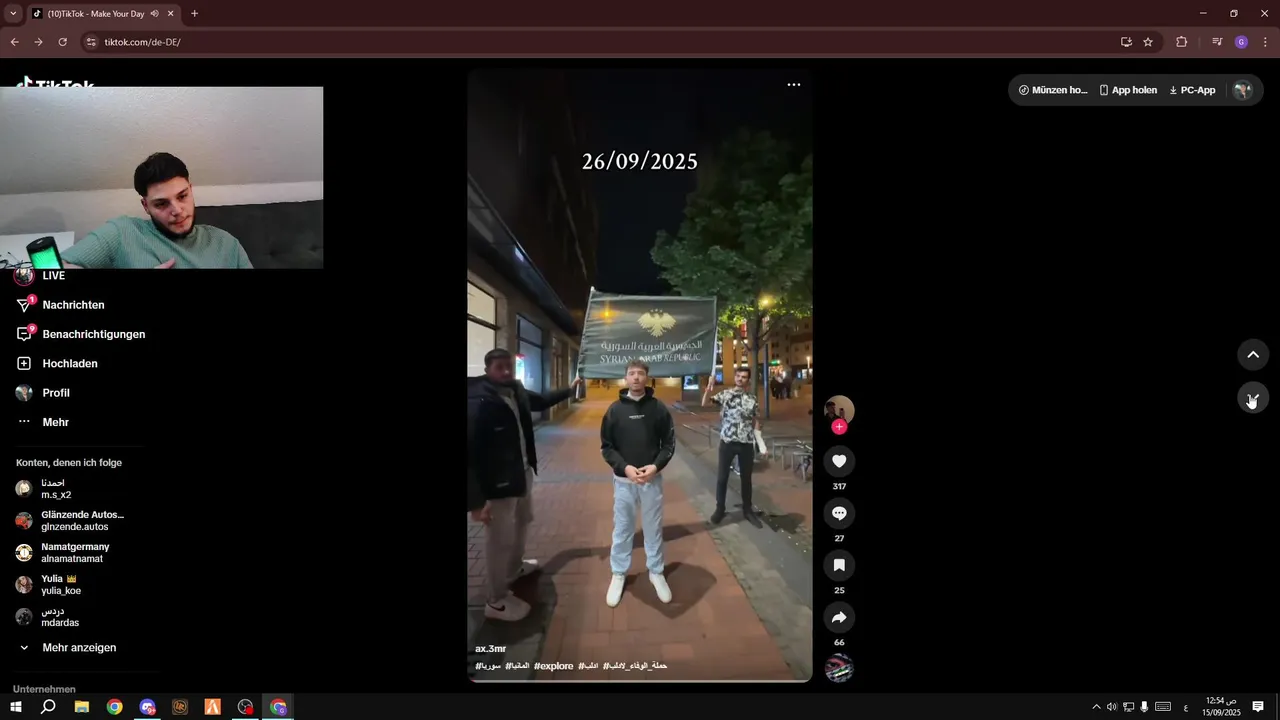1280x720 pixels.
Task: Open the Chrome extensions puzzle icon
Action: 1182,42
